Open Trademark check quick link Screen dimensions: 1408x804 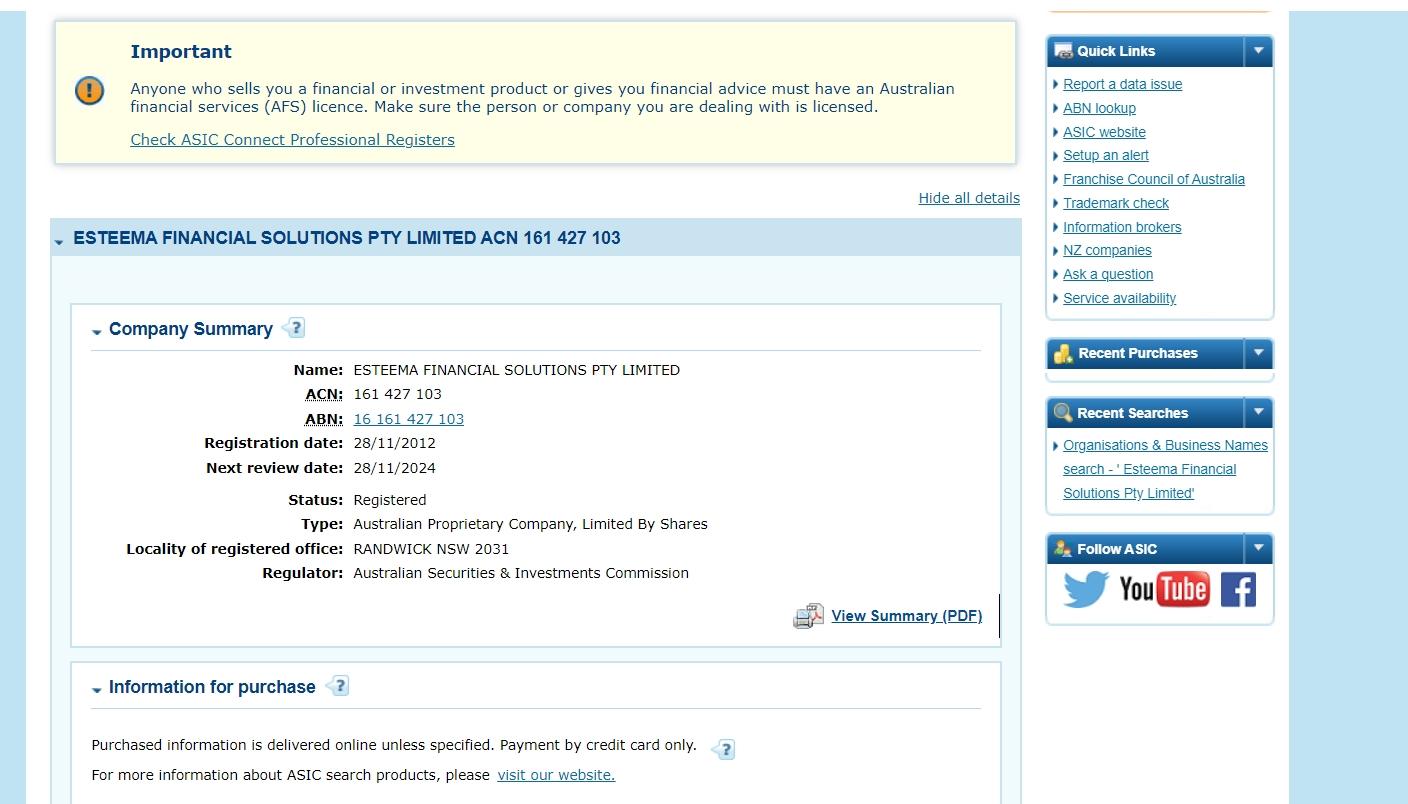click(1115, 203)
